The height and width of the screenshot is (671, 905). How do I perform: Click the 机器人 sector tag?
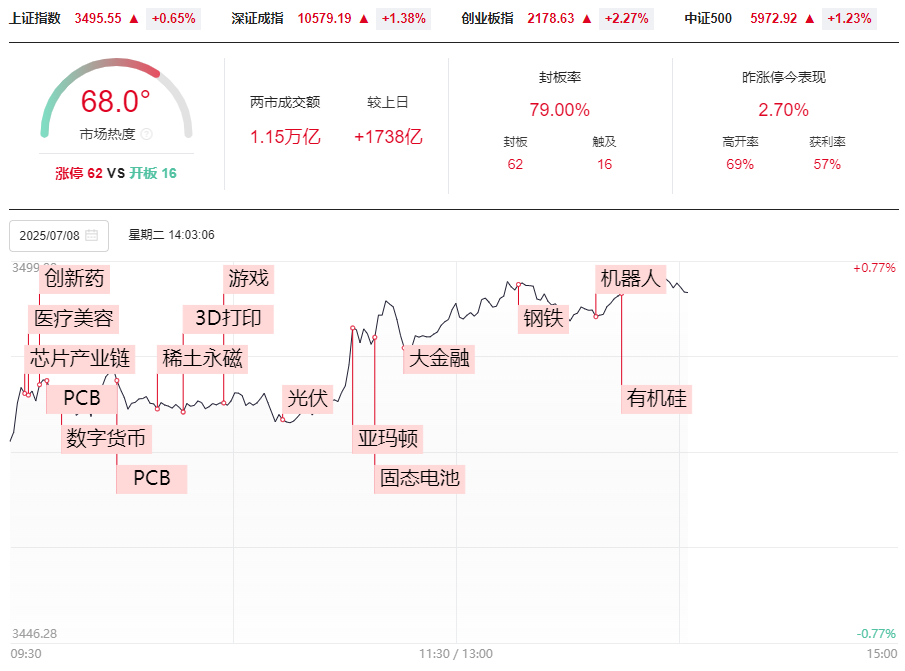coord(631,279)
